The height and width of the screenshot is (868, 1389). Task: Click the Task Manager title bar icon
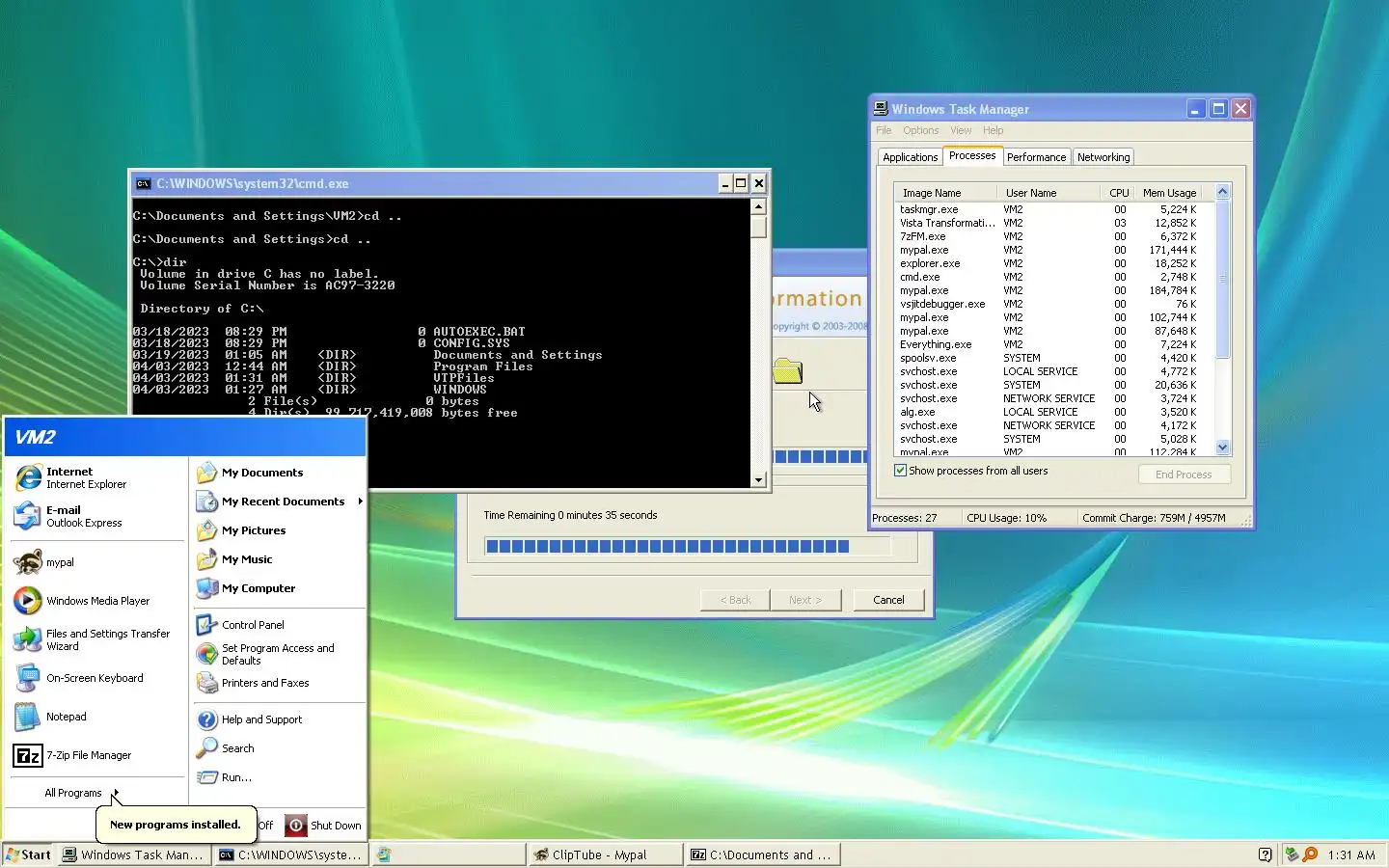880,109
